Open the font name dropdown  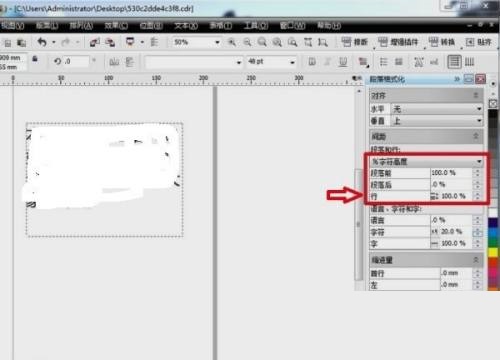click(x=239, y=62)
